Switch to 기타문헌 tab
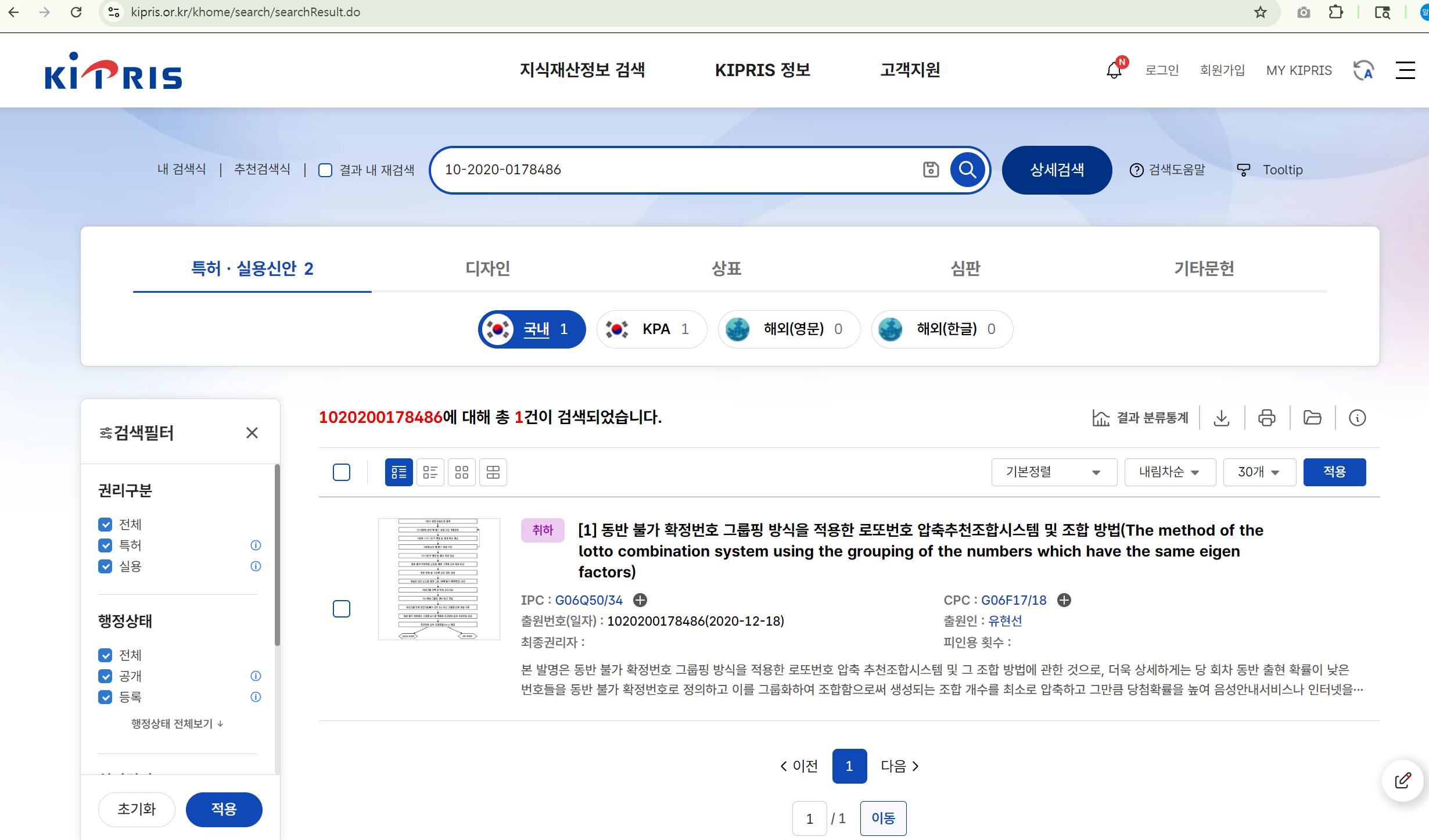This screenshot has height=840, width=1429. coord(1204,268)
